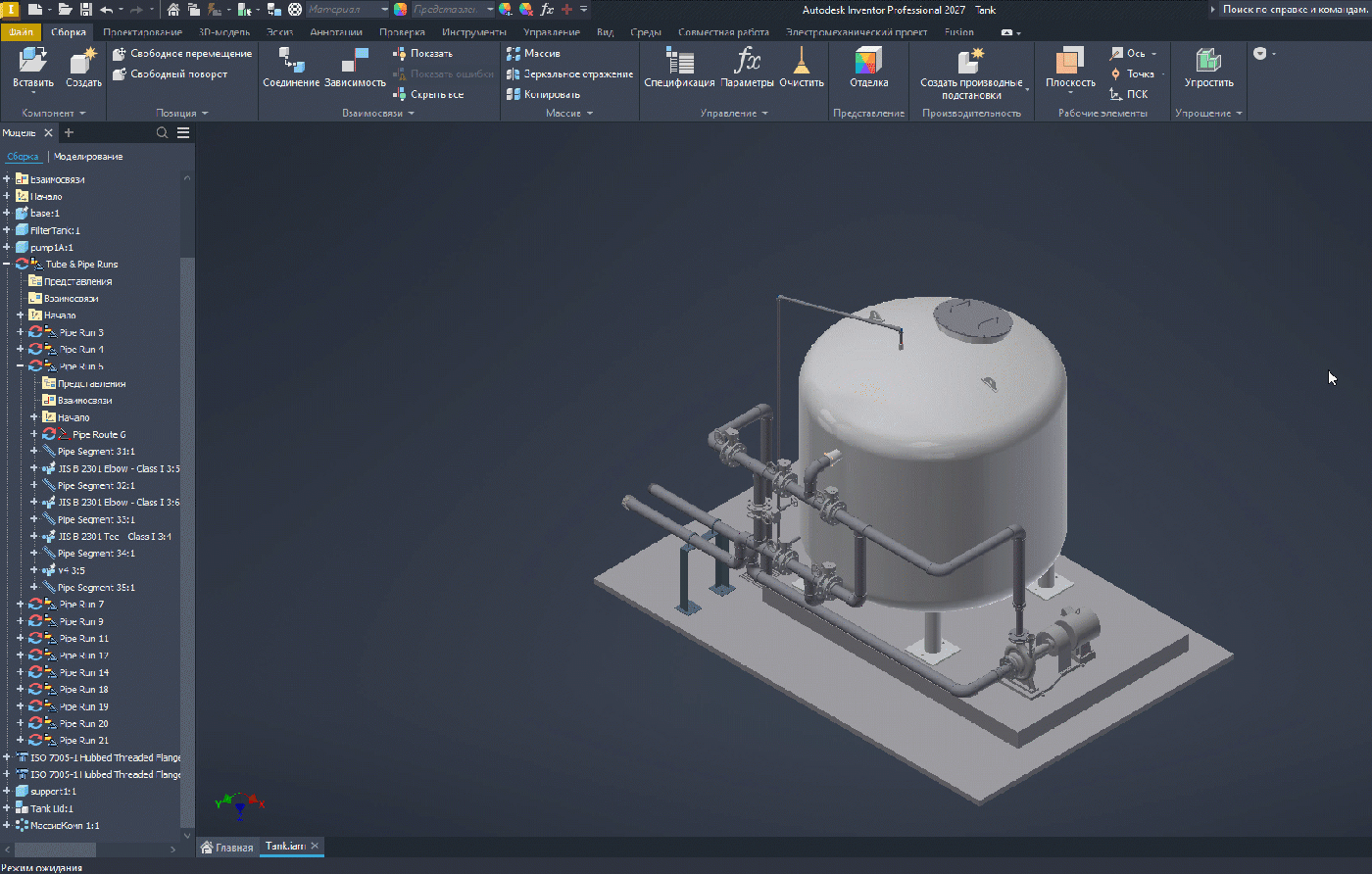Collapse the Pipe Run 5 node
Viewport: 1372px width, 874px height.
(x=21, y=366)
